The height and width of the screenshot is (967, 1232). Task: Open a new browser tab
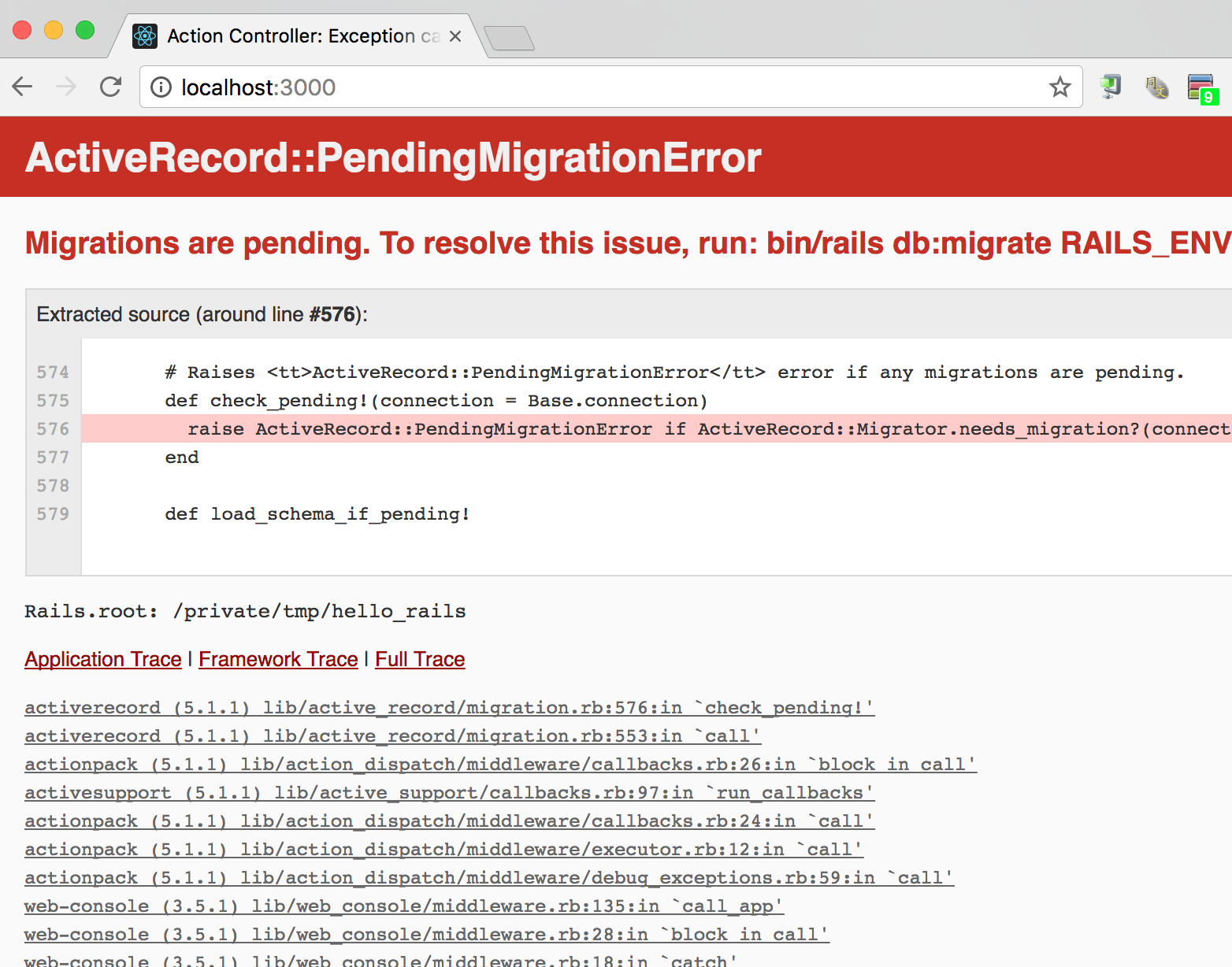point(509,38)
